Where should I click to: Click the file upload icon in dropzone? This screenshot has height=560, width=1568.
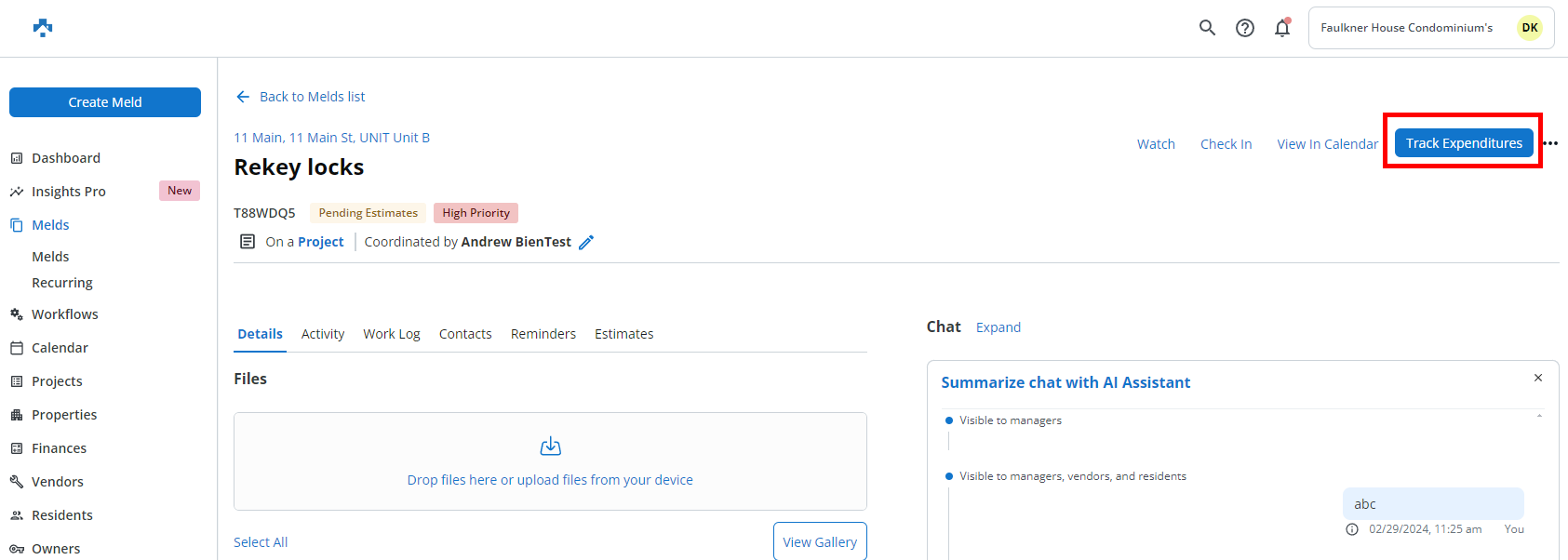(550, 447)
